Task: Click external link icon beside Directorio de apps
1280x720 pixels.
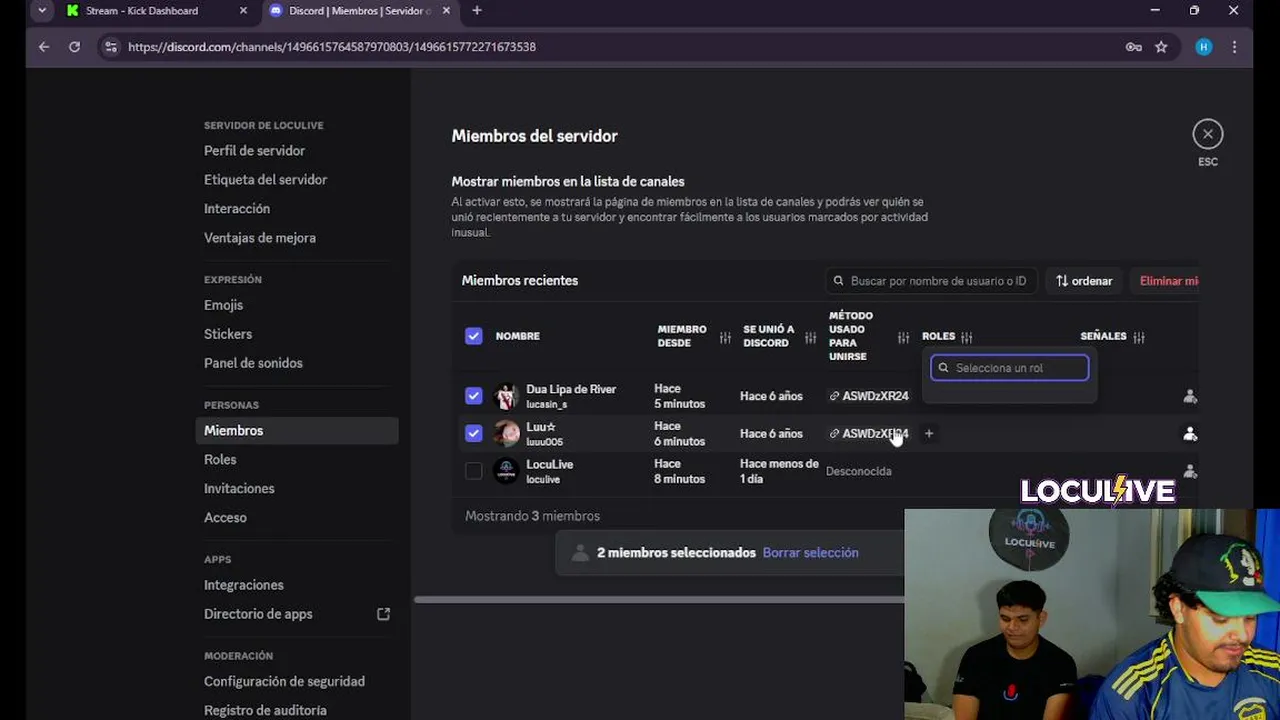Action: [x=383, y=614]
